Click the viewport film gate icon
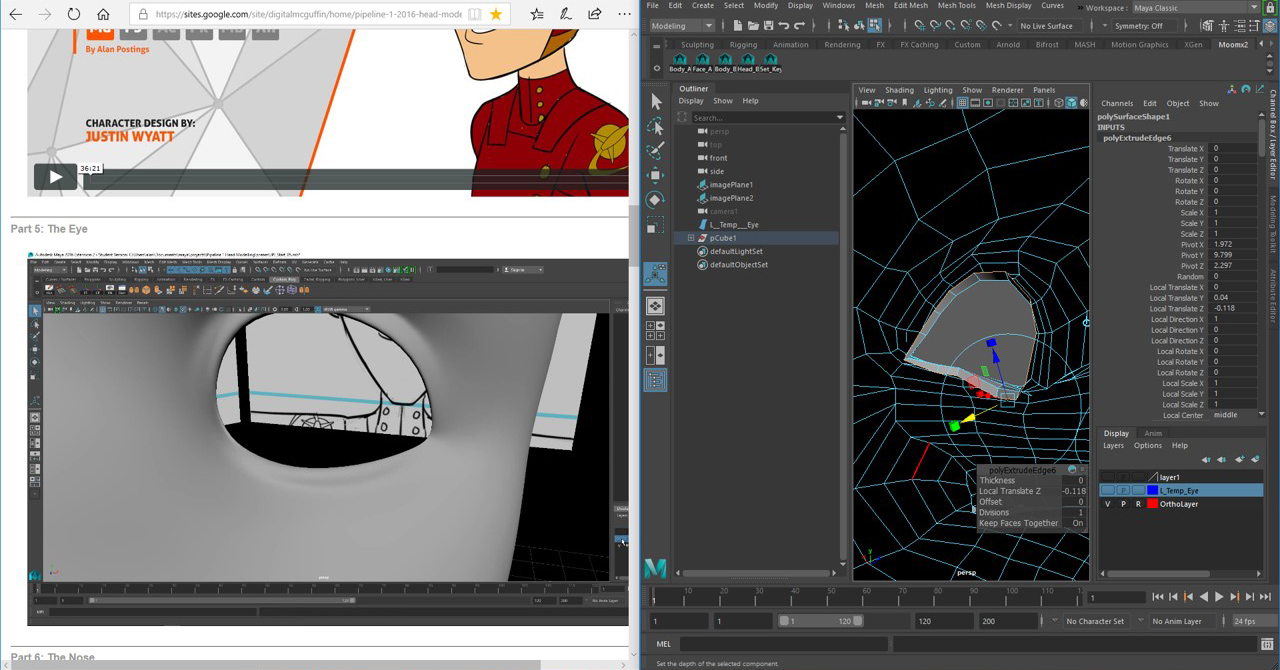The height and width of the screenshot is (670, 1280). coord(976,103)
